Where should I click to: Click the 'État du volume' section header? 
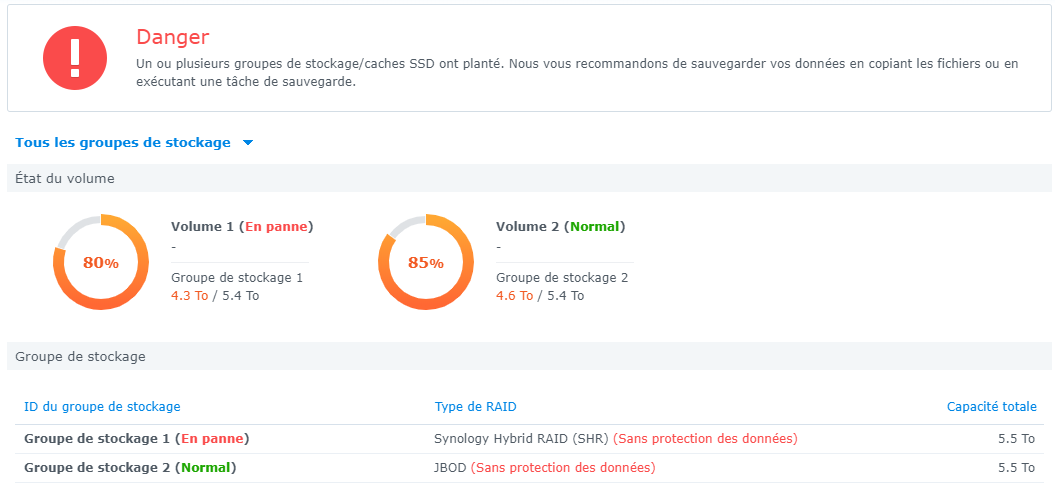click(x=64, y=179)
